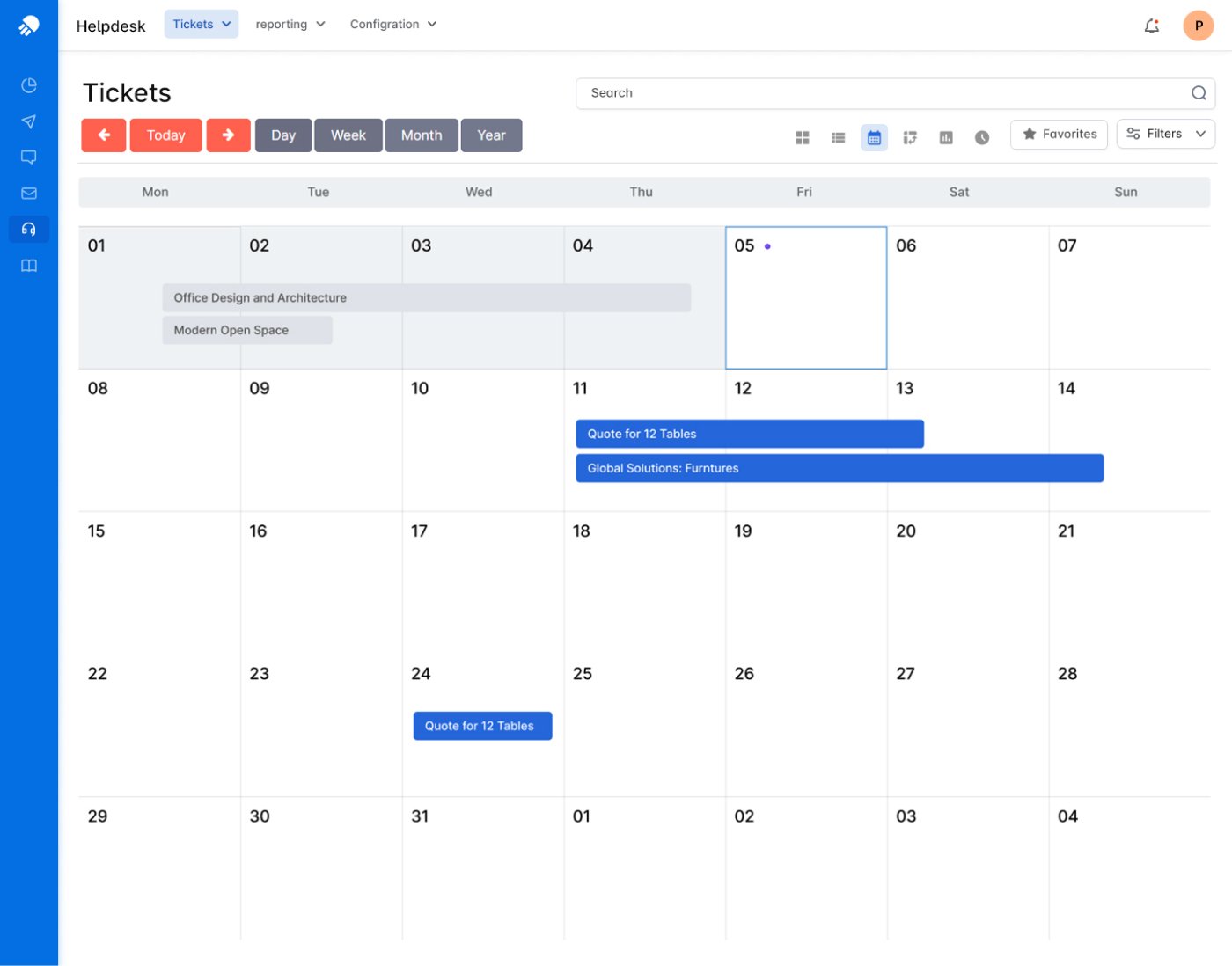Select the clock activity view icon
Viewport: 1232px width, 966px height.
click(982, 138)
